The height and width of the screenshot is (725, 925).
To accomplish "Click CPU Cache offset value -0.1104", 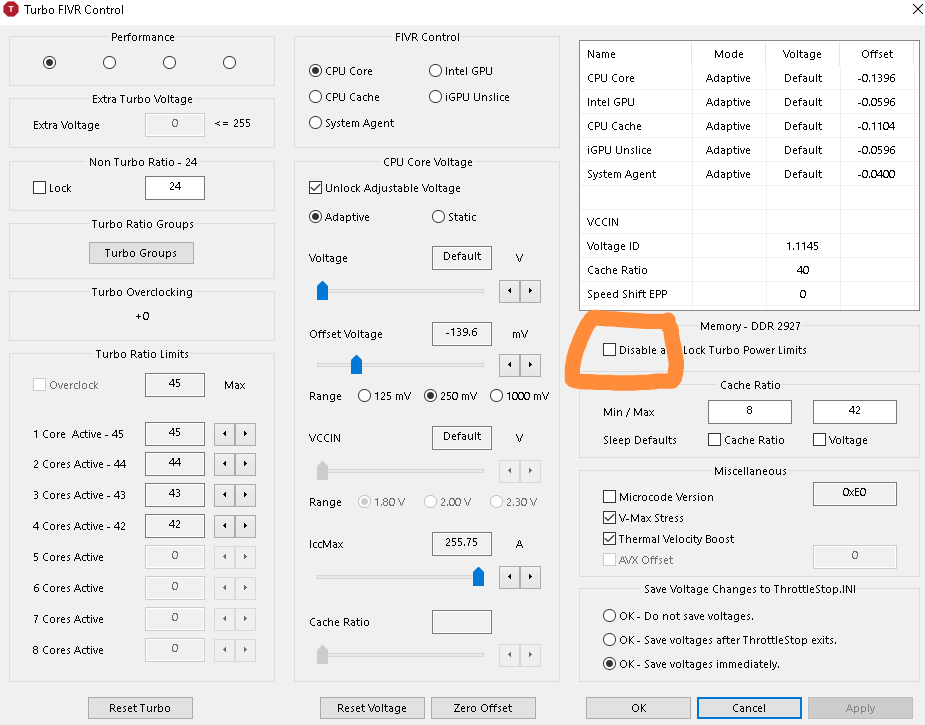I will click(x=877, y=126).
